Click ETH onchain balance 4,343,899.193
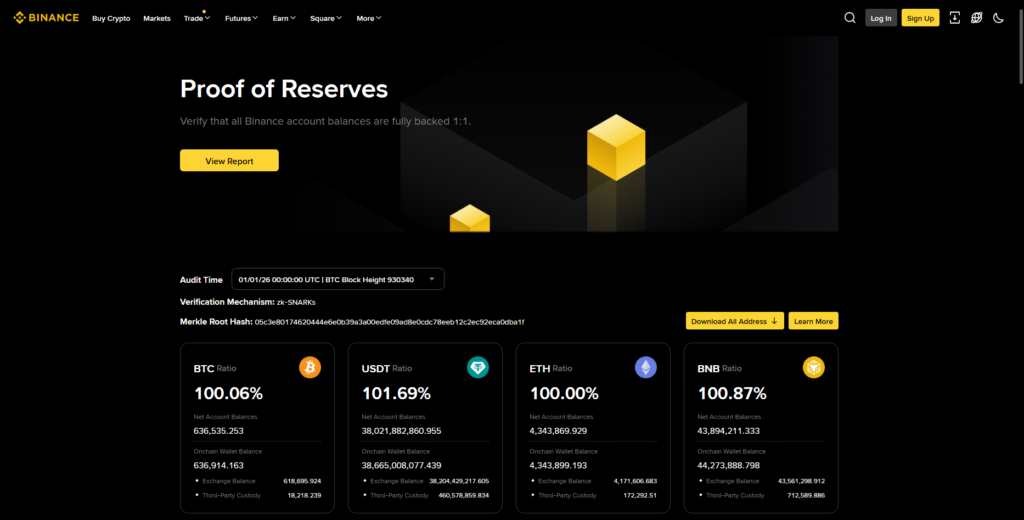 tap(558, 466)
